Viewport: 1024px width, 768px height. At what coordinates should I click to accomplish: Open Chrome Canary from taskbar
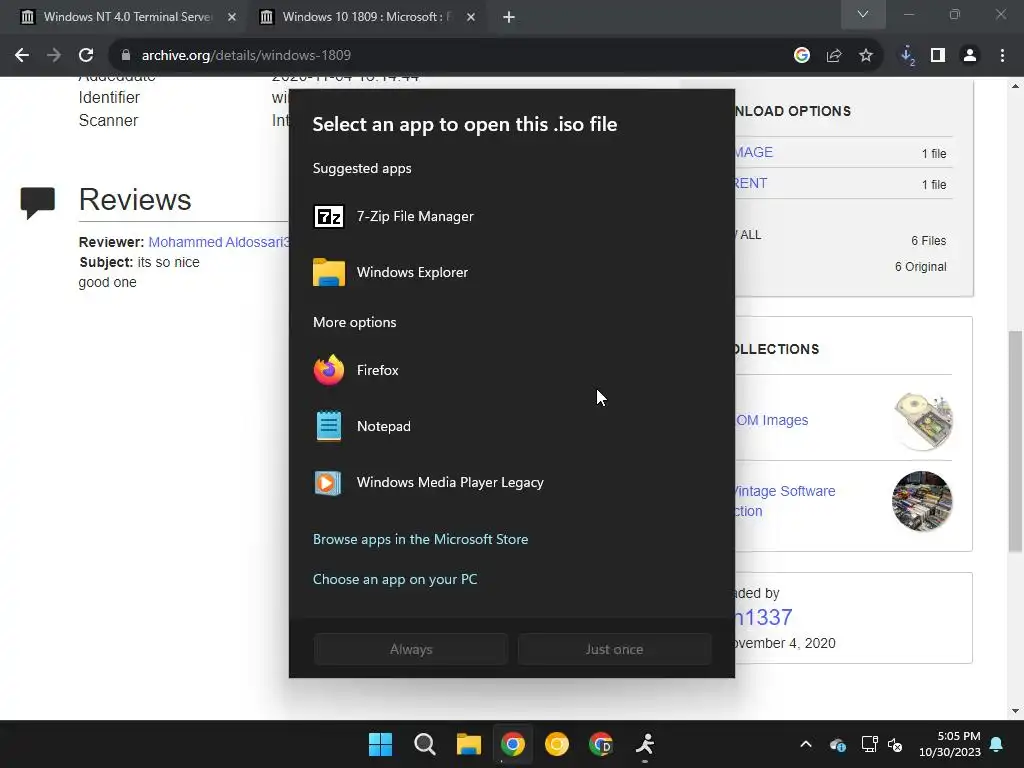point(557,744)
